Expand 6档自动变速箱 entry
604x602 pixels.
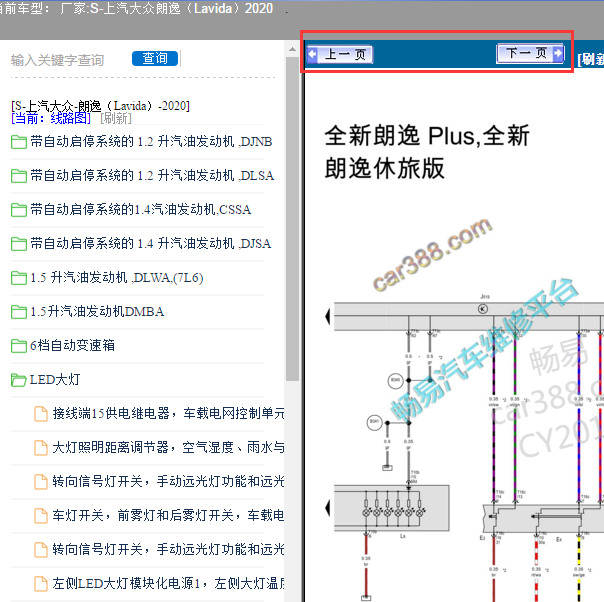tap(72, 345)
